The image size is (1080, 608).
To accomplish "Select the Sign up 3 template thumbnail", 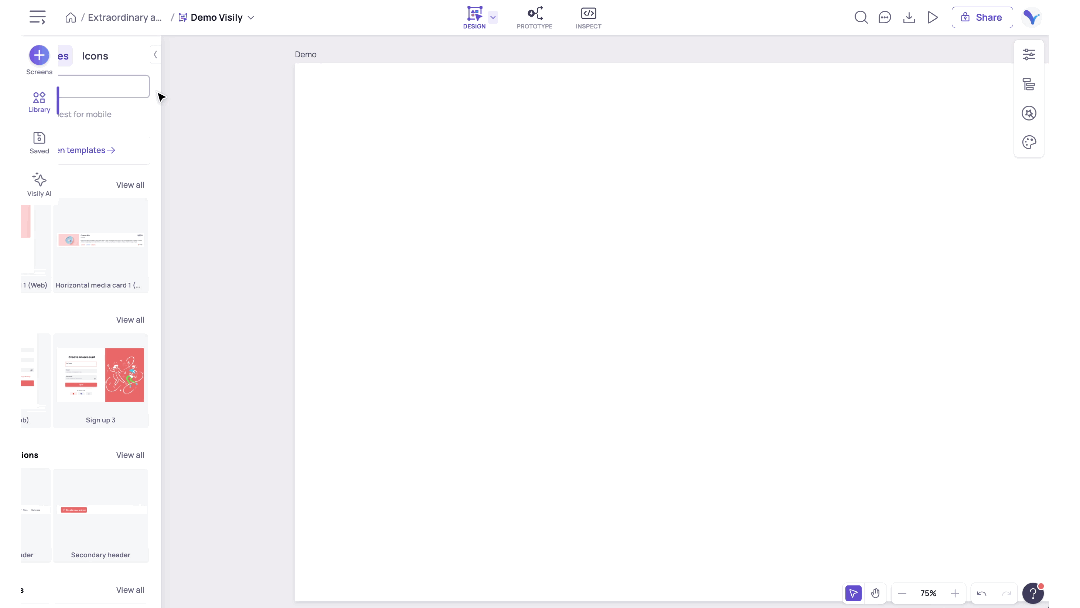I will pos(100,376).
